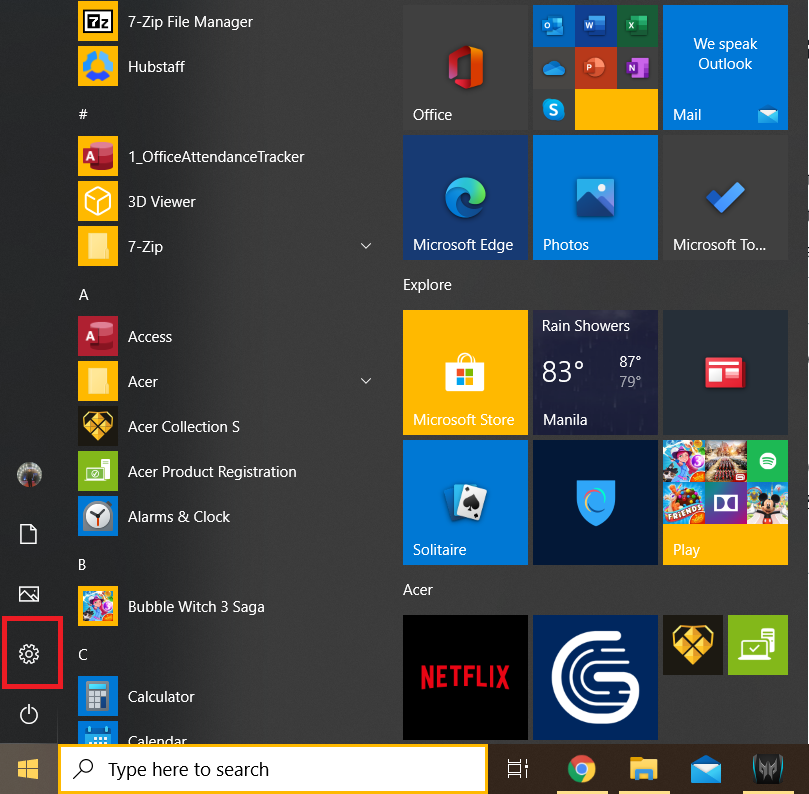Open the GoTrust ID tile in Acer group

595,677
